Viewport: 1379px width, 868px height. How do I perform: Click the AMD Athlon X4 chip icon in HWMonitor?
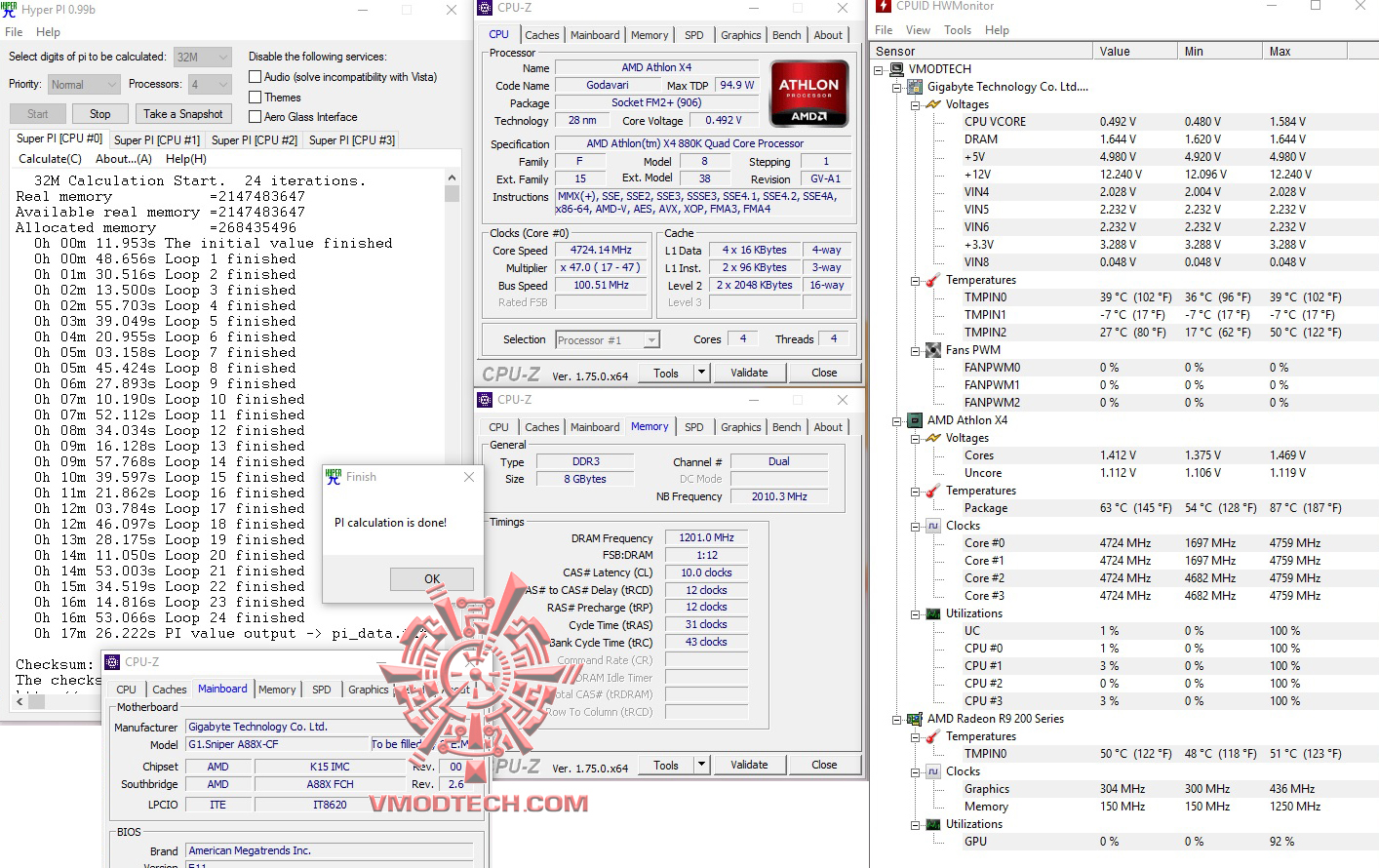915,420
